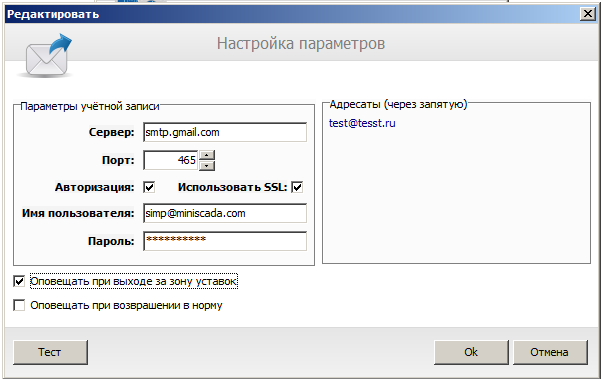Click the Настройка параметров heading
Screen dimensions: 602x379
301,43
